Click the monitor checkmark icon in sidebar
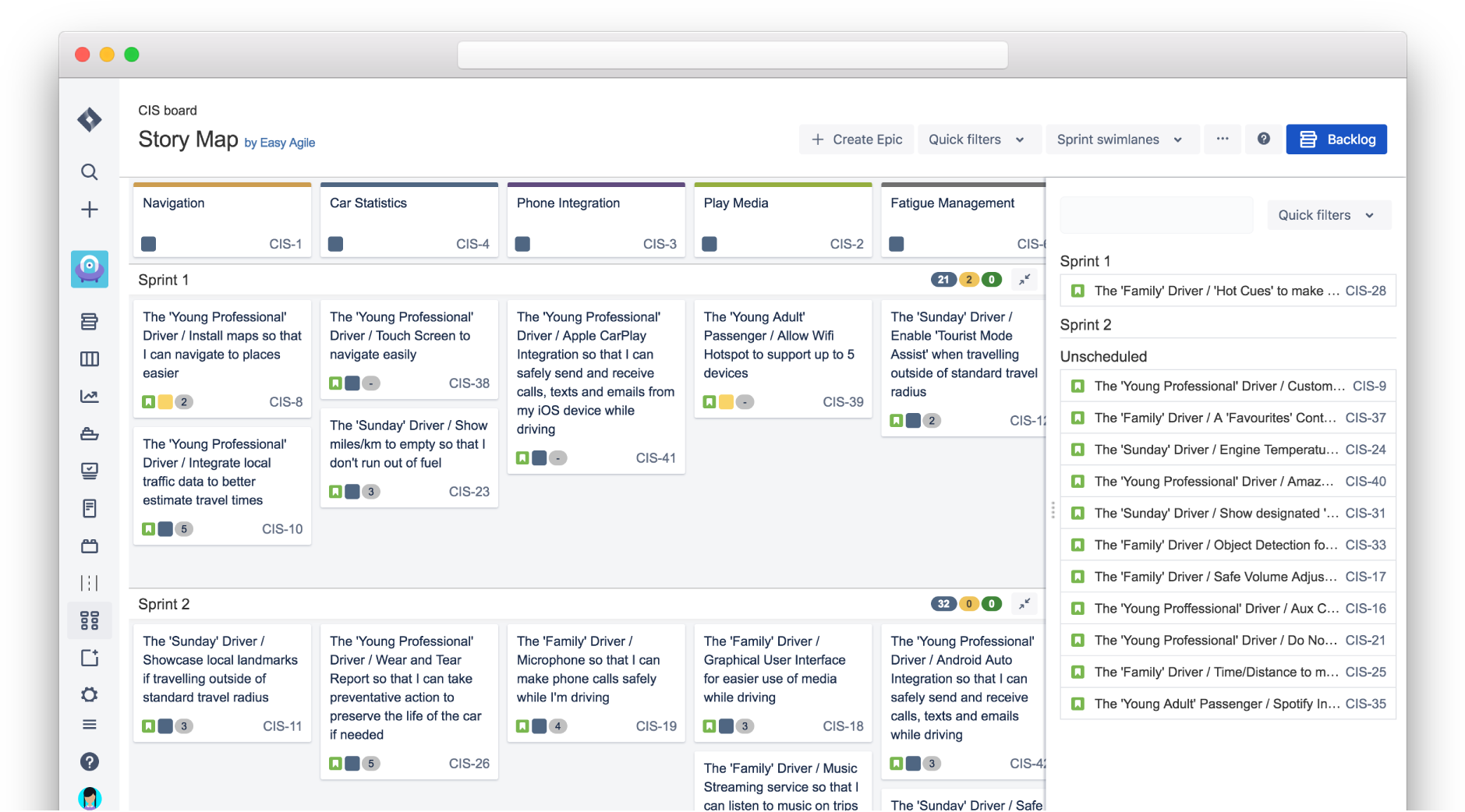The image size is (1465, 812). click(x=90, y=471)
